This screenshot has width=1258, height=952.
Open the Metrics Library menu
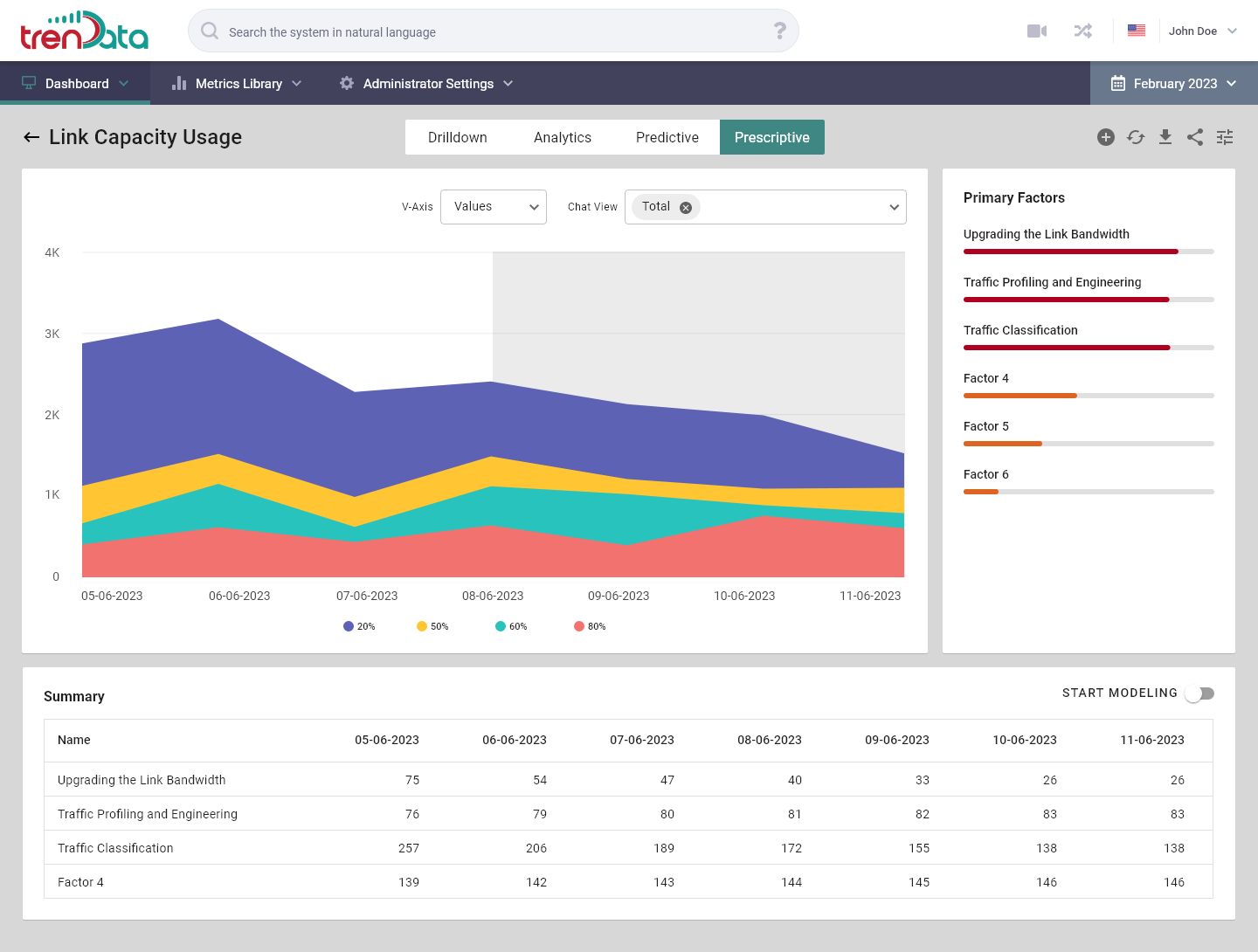(x=238, y=84)
